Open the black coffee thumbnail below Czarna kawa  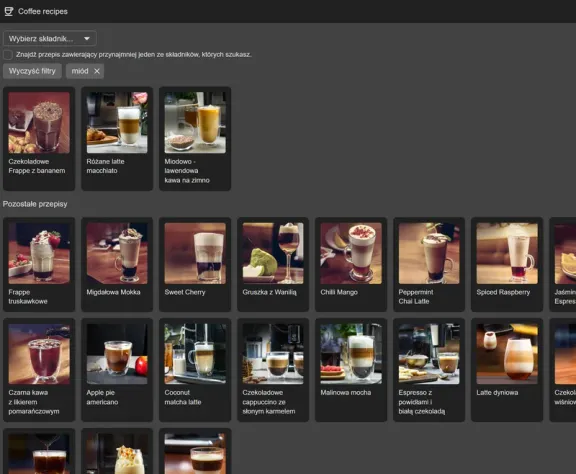pos(39,454)
